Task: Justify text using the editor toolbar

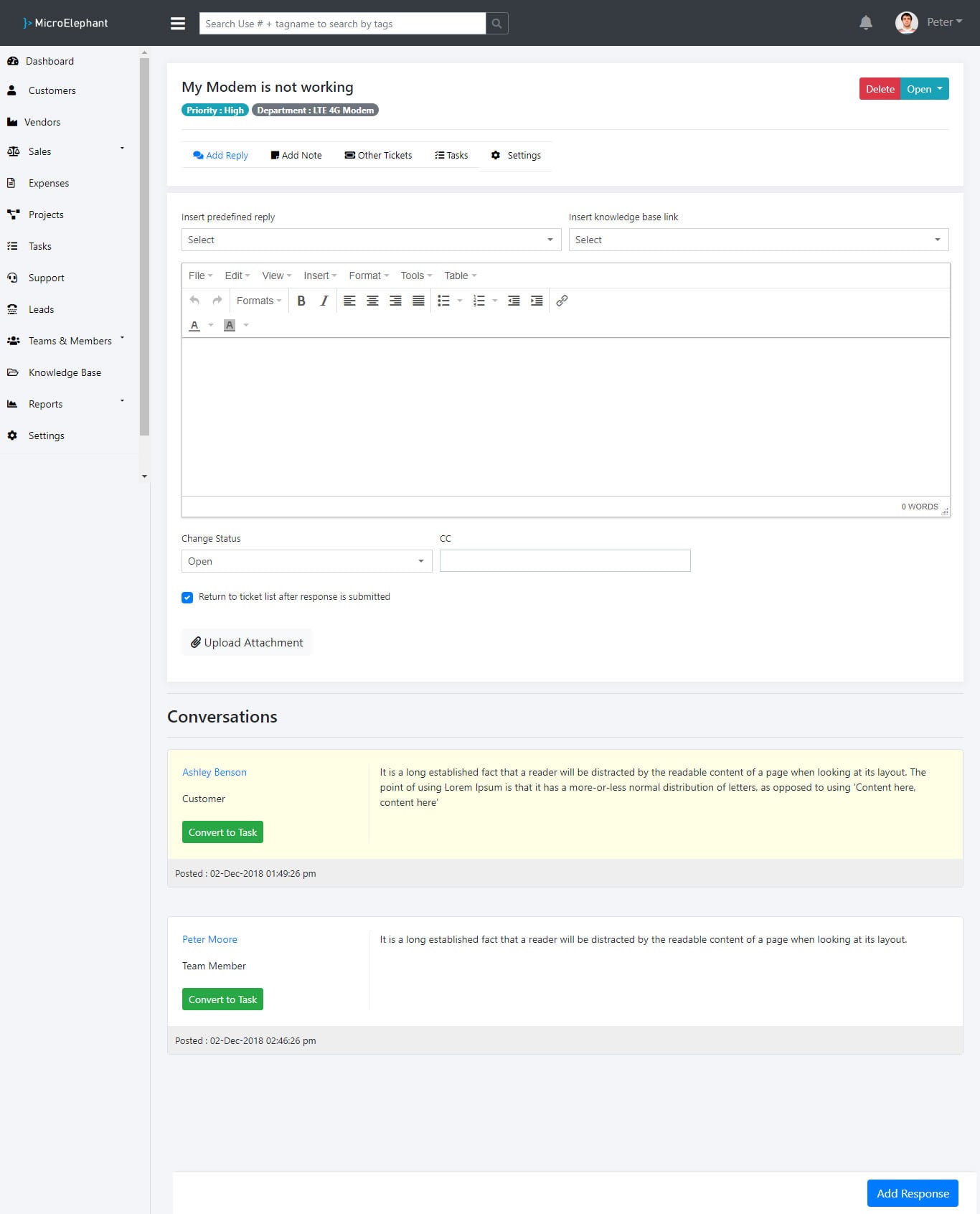Action: pyautogui.click(x=418, y=301)
